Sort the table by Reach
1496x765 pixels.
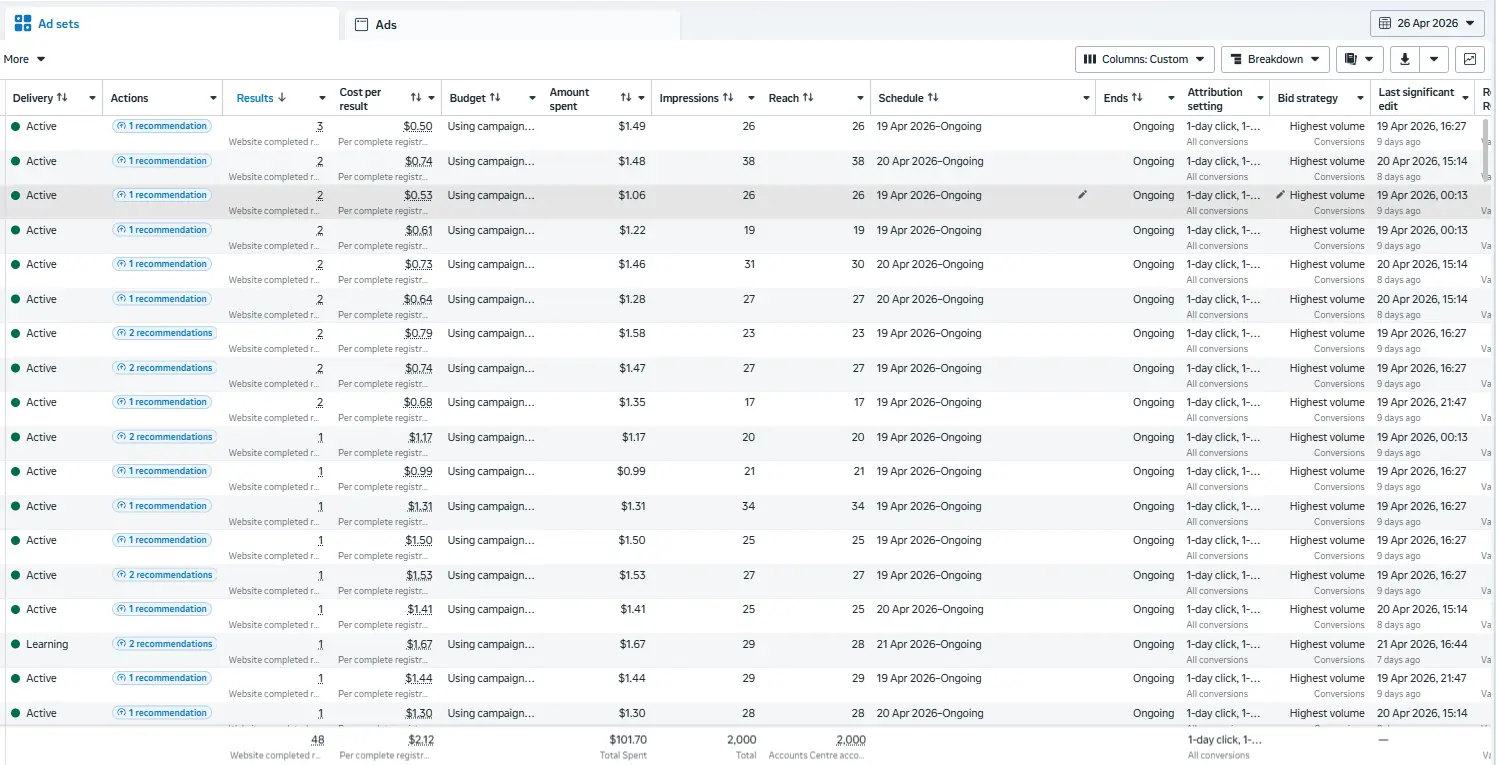[x=808, y=98]
